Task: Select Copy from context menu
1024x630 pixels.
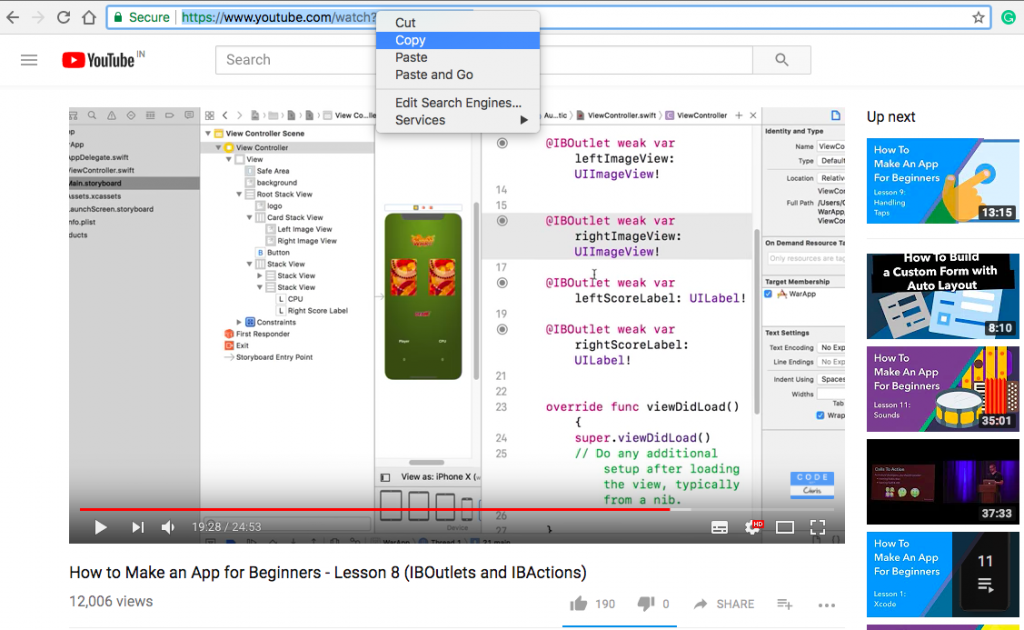Action: (458, 40)
